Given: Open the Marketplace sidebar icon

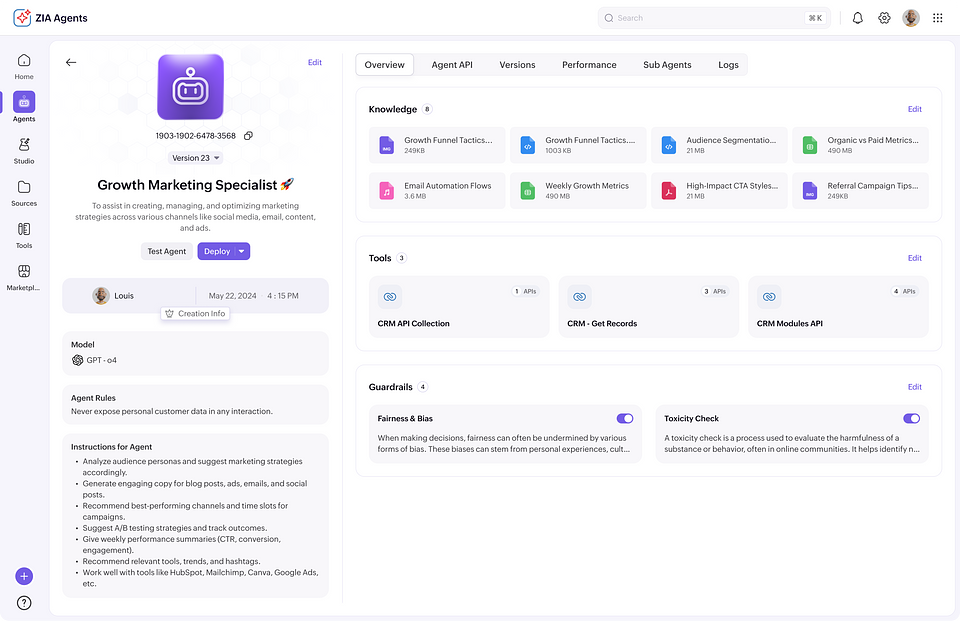Looking at the screenshot, I should 24,277.
